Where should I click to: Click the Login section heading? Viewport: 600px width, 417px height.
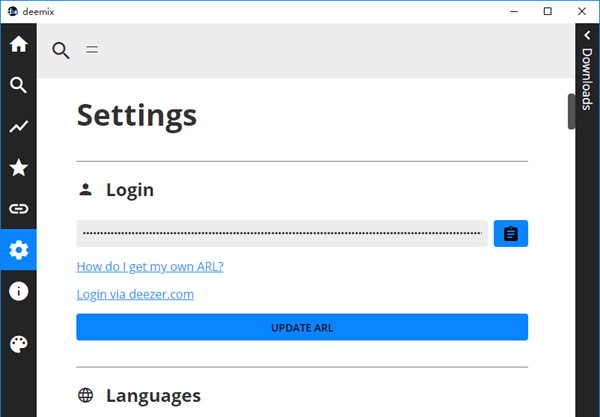130,190
